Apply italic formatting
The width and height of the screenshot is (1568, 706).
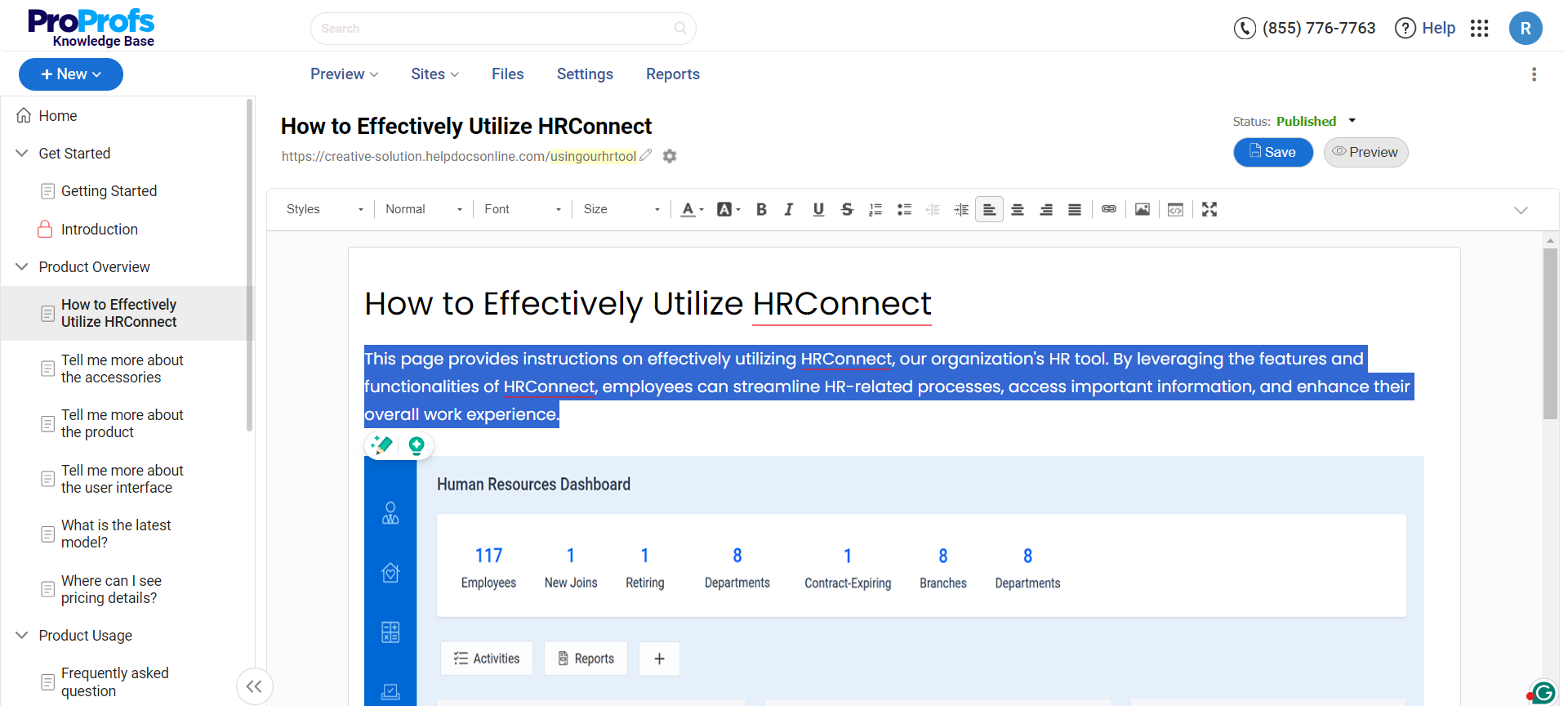(789, 209)
